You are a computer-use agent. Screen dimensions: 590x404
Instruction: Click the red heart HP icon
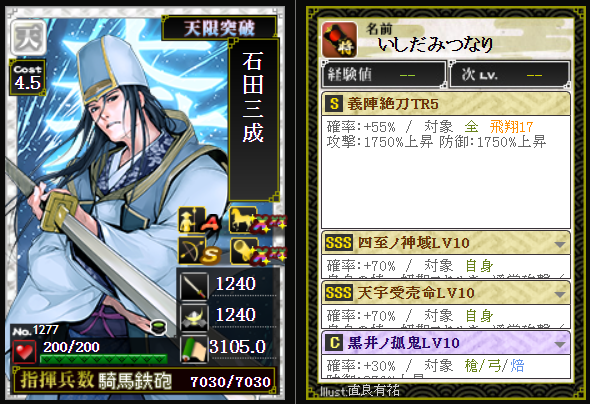click(x=24, y=352)
